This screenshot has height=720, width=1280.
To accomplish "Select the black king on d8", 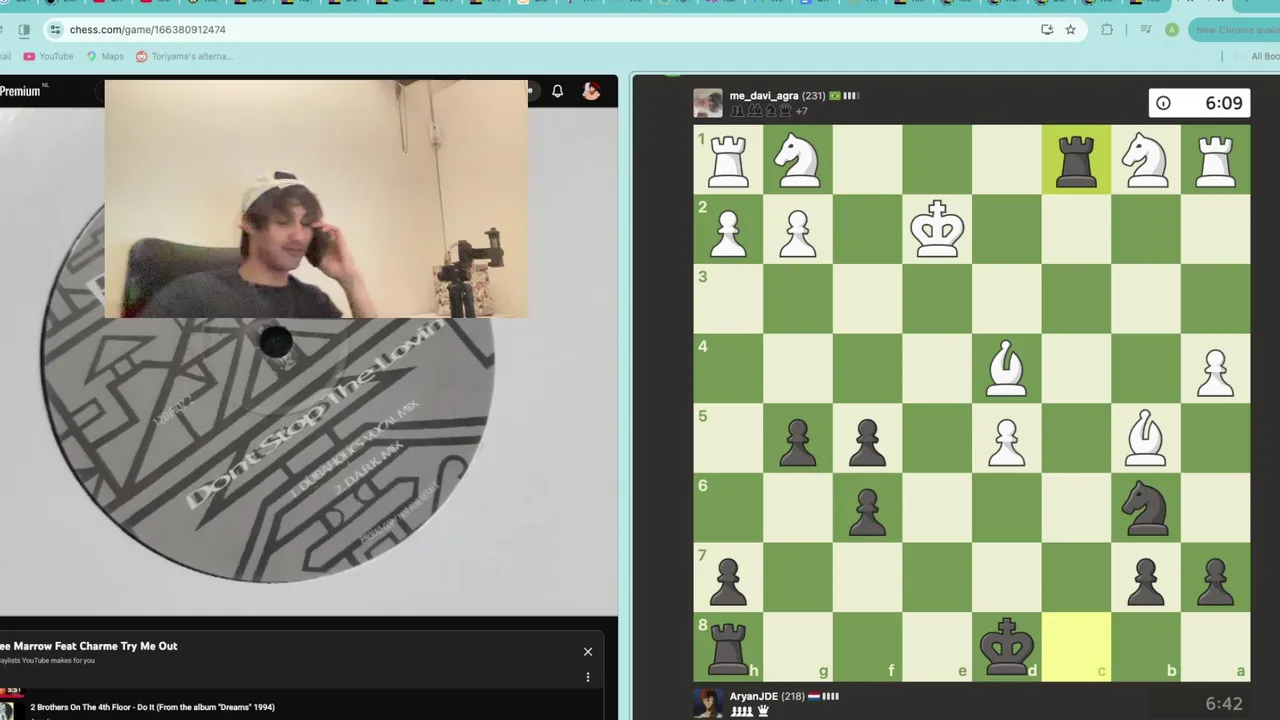I will 1006,646.
